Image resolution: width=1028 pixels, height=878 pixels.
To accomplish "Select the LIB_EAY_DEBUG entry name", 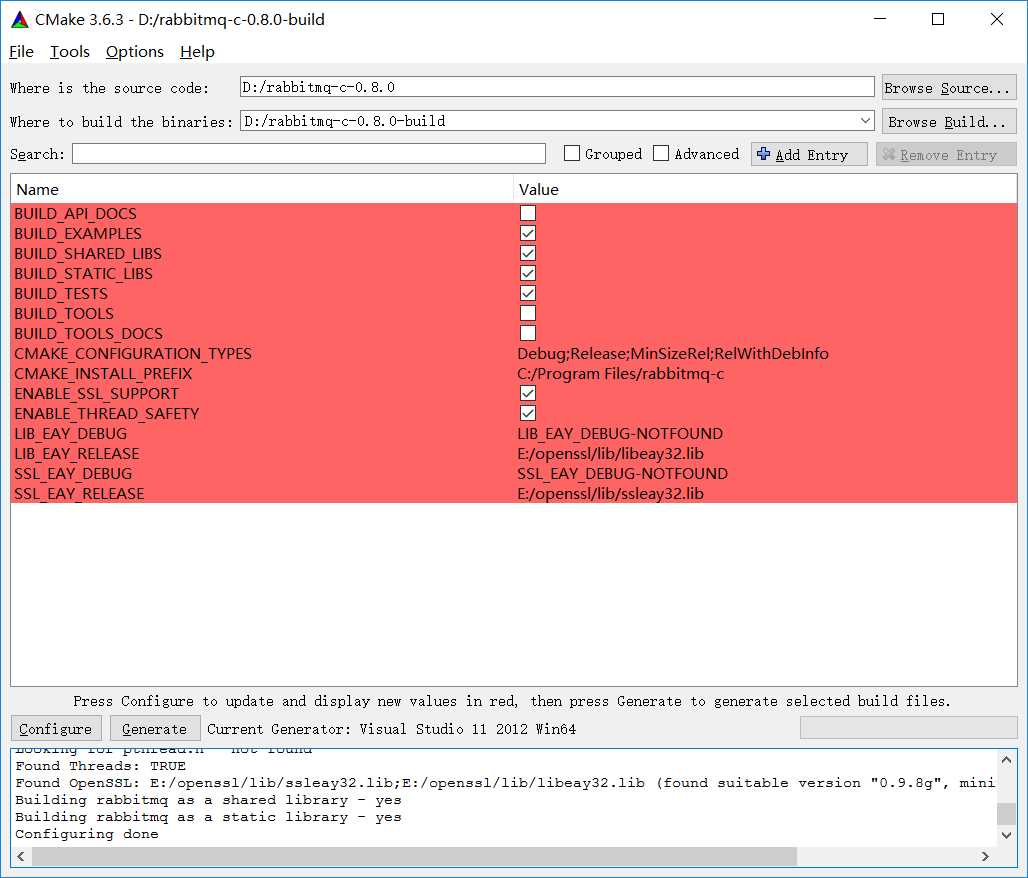I will (x=71, y=433).
